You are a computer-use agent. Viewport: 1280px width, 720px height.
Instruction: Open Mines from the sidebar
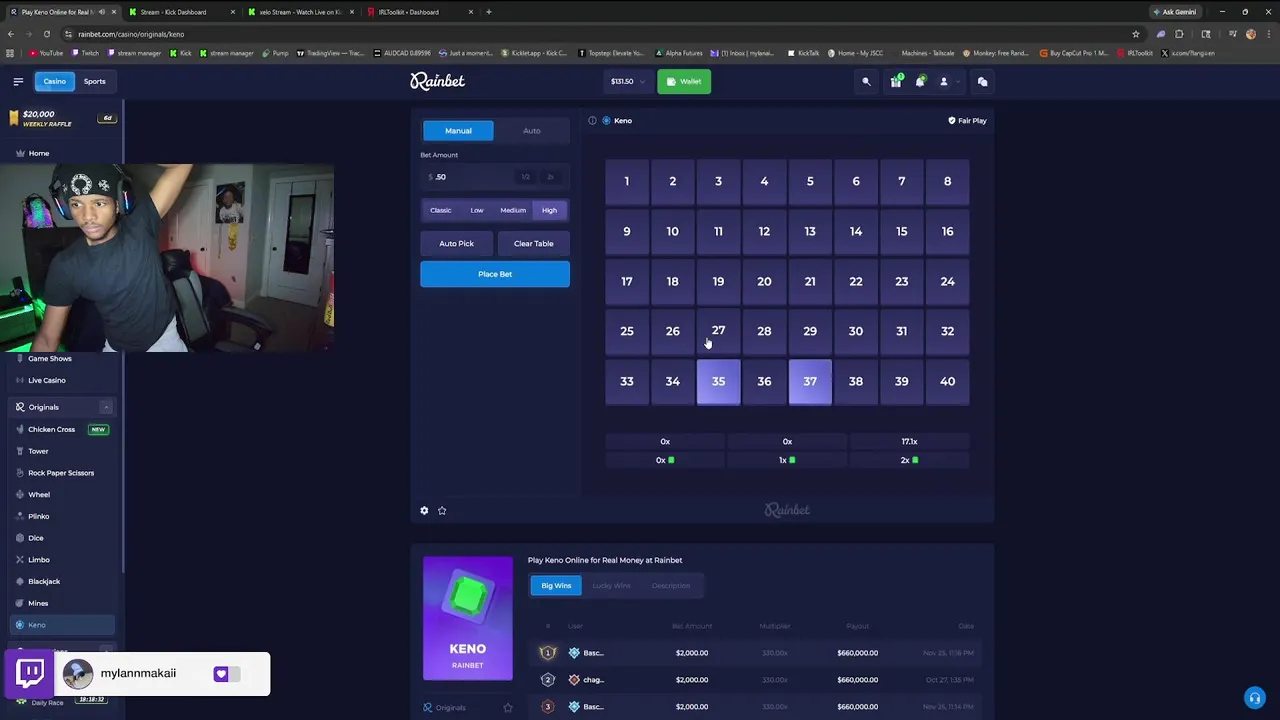coord(38,603)
